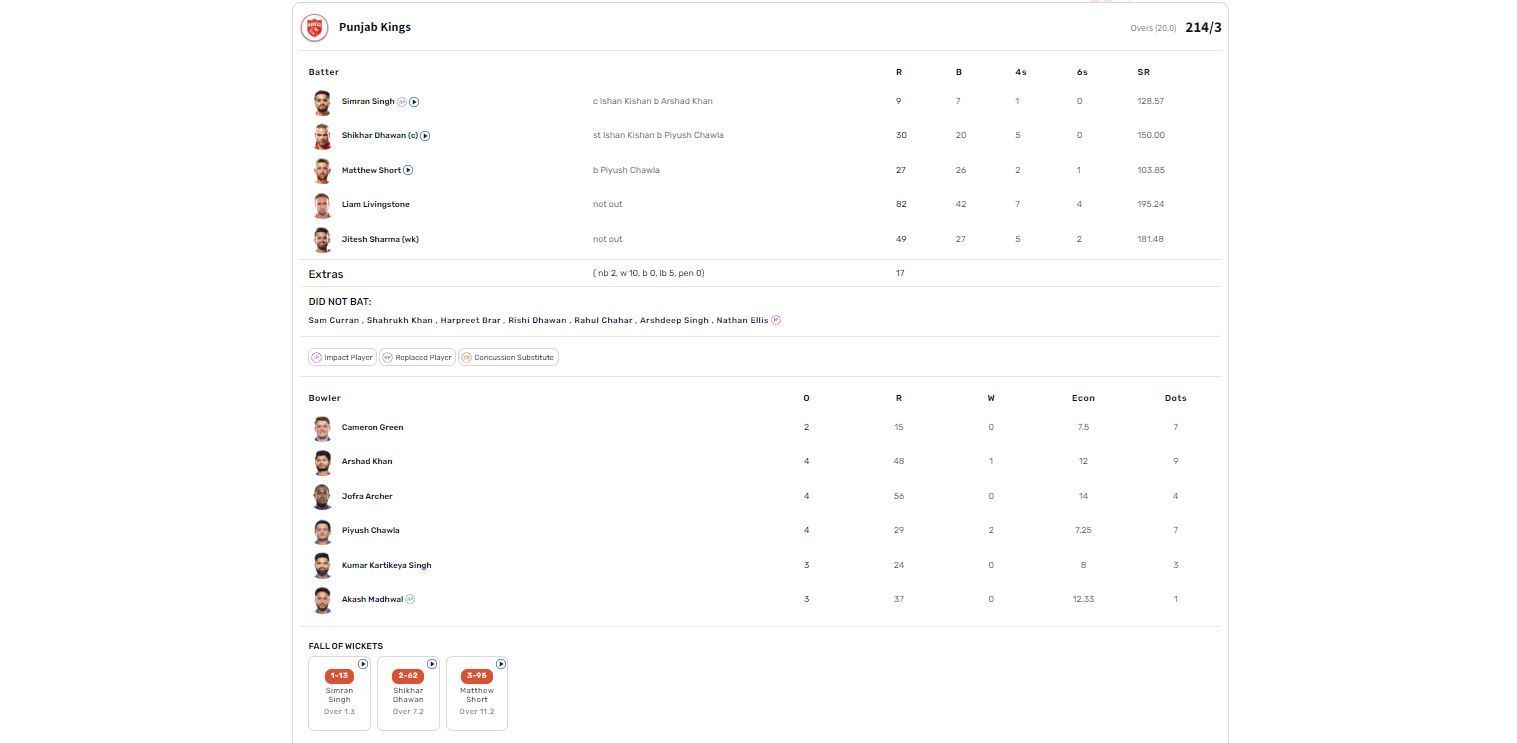Click Arshdeep Singh in did not bat list
Image resolution: width=1517 pixels, height=743 pixels.
674,320
